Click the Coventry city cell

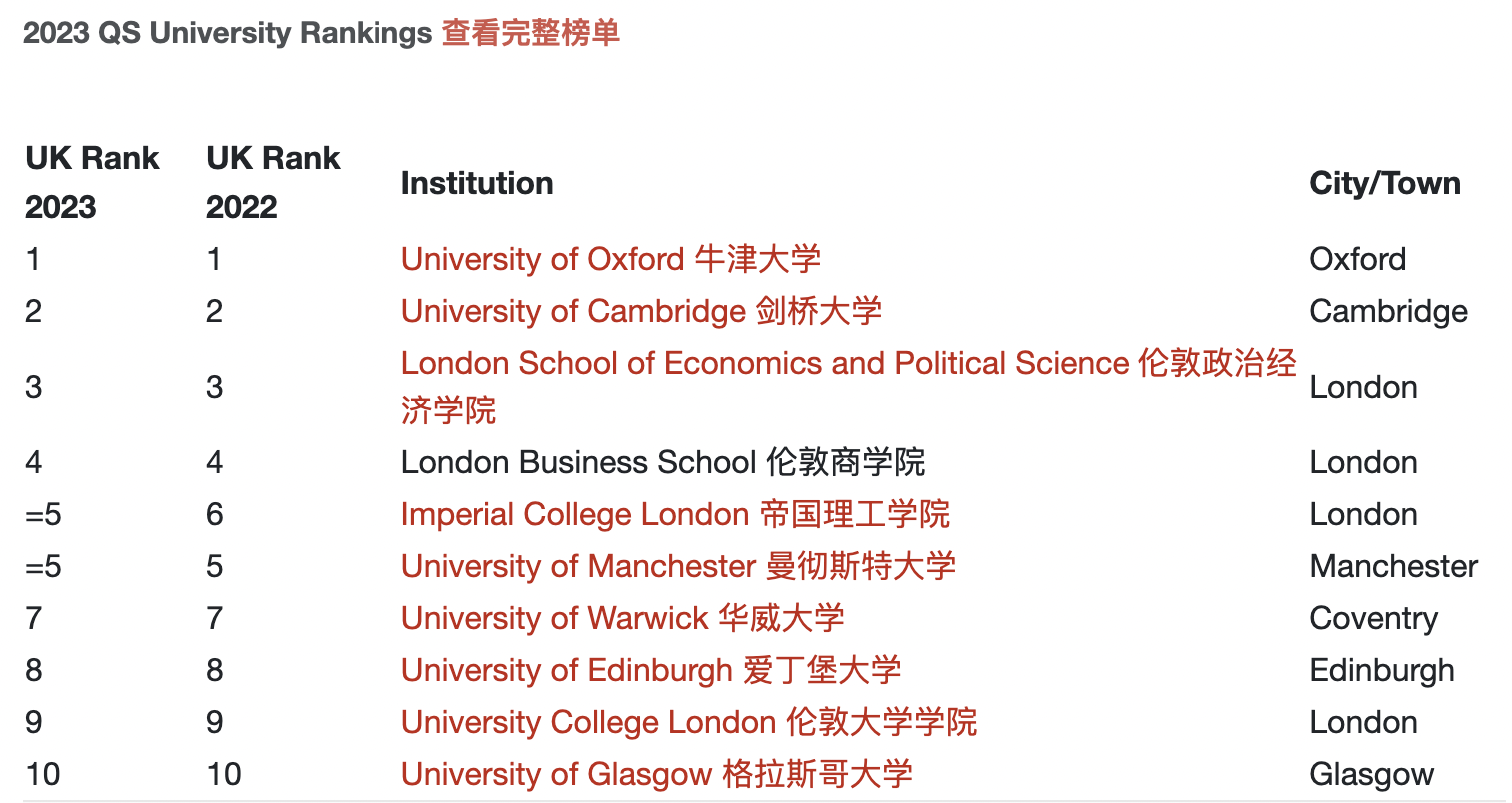point(1373,618)
